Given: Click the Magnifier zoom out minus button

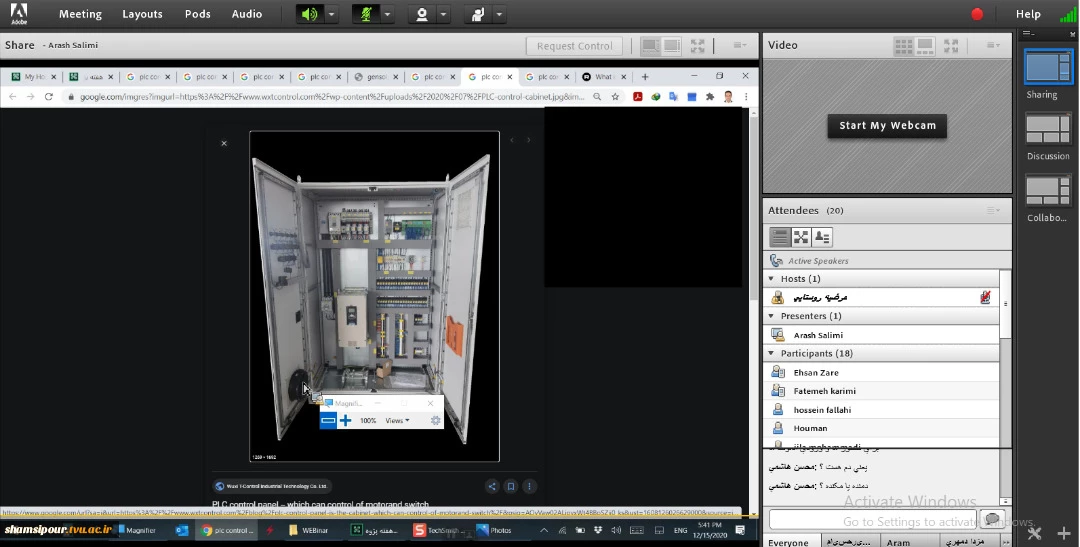Looking at the screenshot, I should coord(329,420).
